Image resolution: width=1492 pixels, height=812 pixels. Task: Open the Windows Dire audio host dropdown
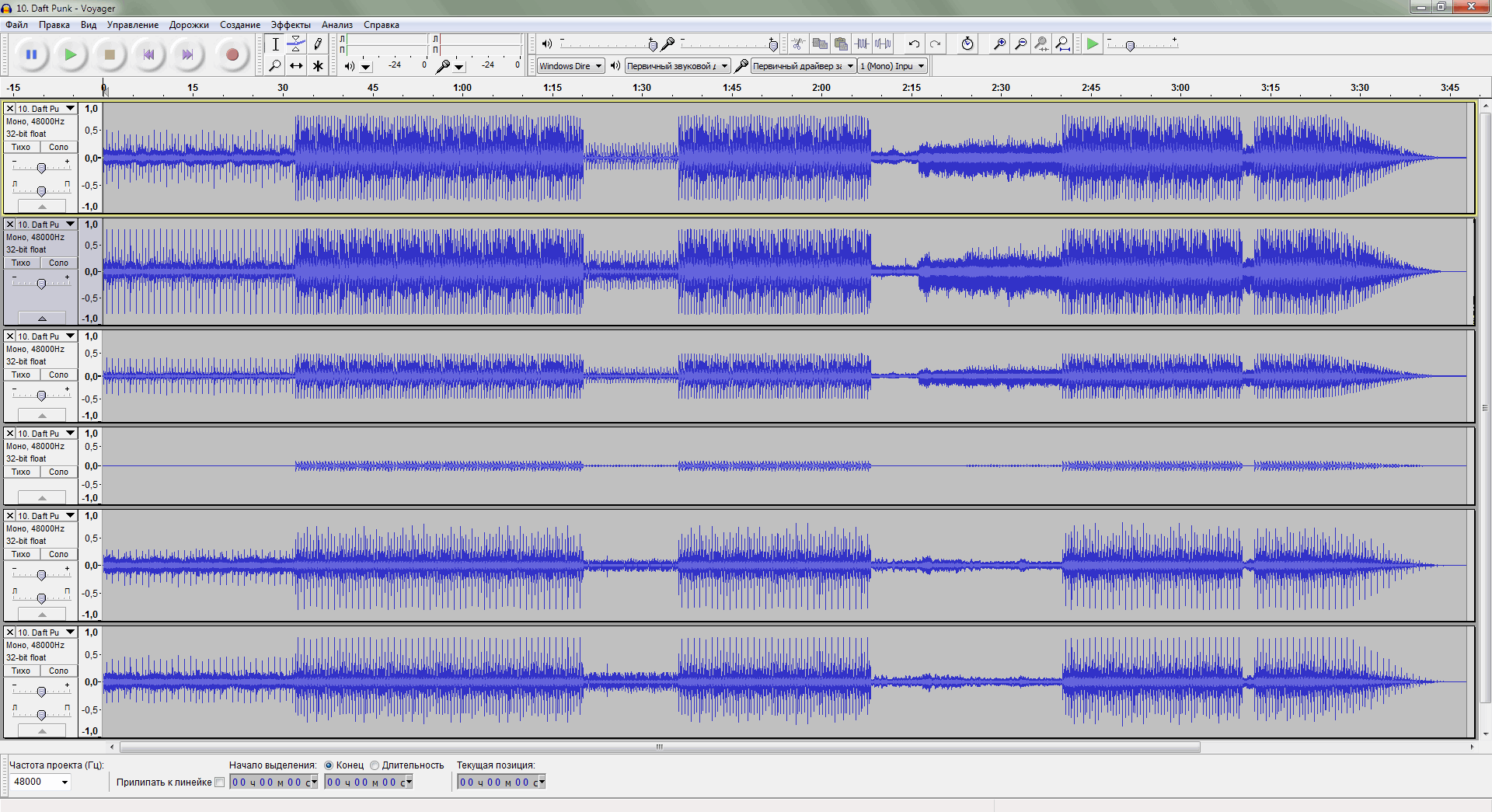point(571,66)
